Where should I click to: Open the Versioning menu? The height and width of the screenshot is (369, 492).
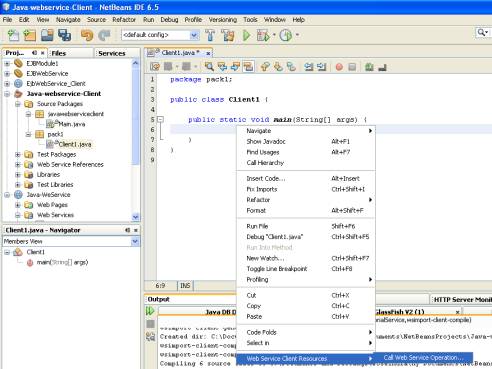tap(223, 20)
